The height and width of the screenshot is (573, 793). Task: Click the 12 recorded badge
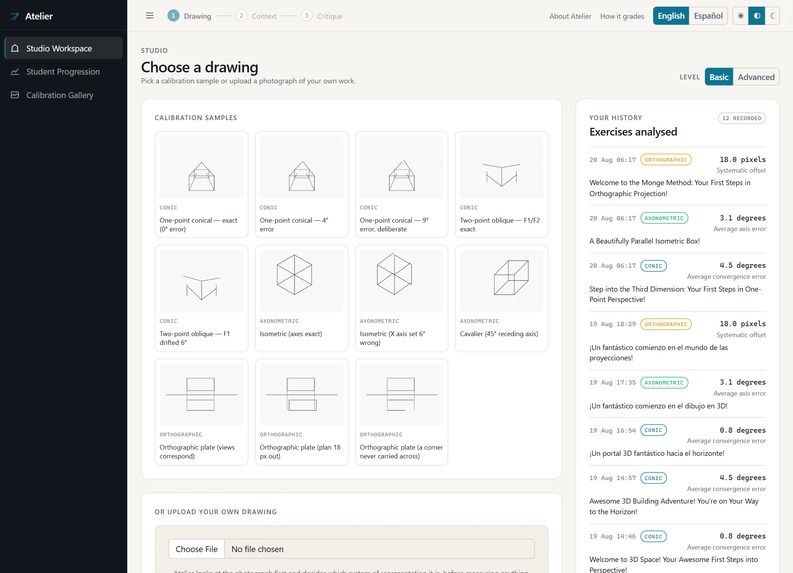pos(741,118)
